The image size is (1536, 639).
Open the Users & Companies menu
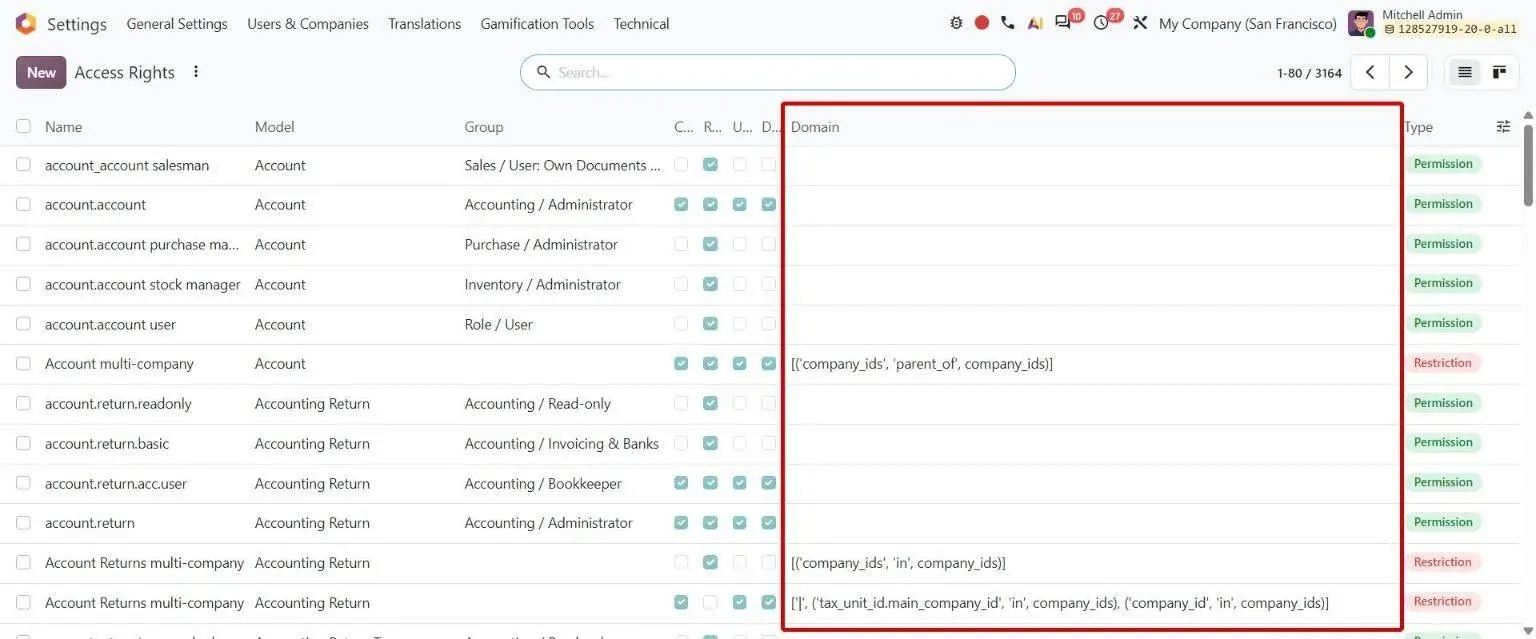click(308, 23)
